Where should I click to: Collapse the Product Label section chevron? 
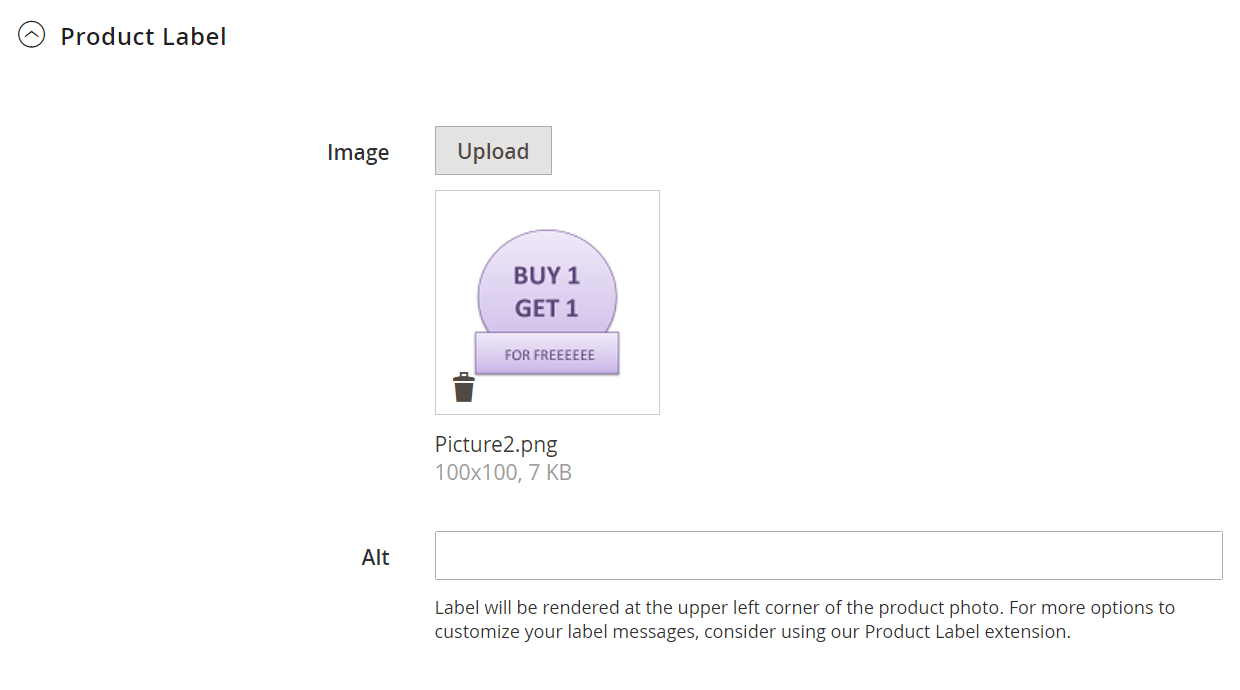coord(32,36)
